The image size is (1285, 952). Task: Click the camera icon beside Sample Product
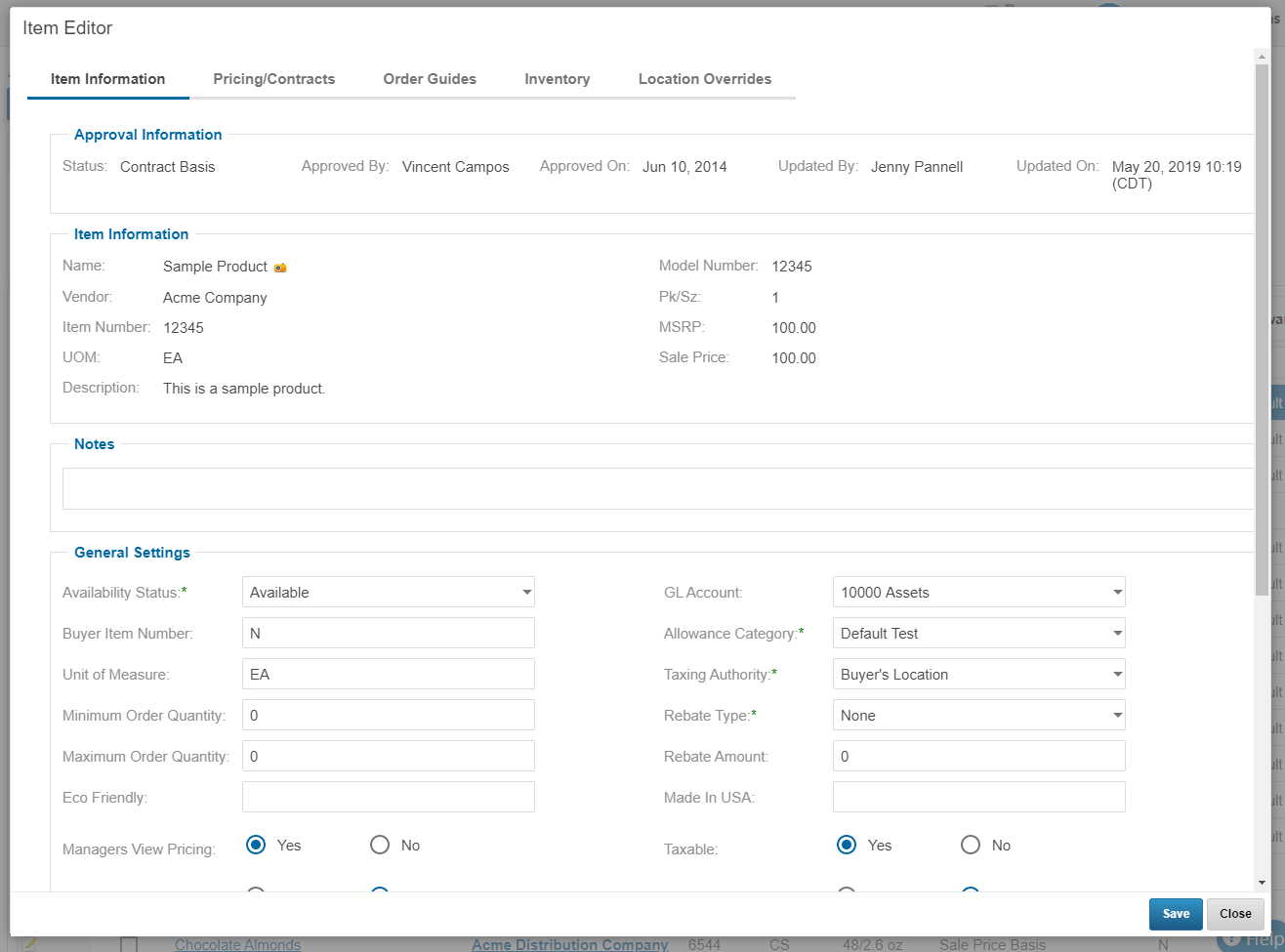tap(280, 268)
